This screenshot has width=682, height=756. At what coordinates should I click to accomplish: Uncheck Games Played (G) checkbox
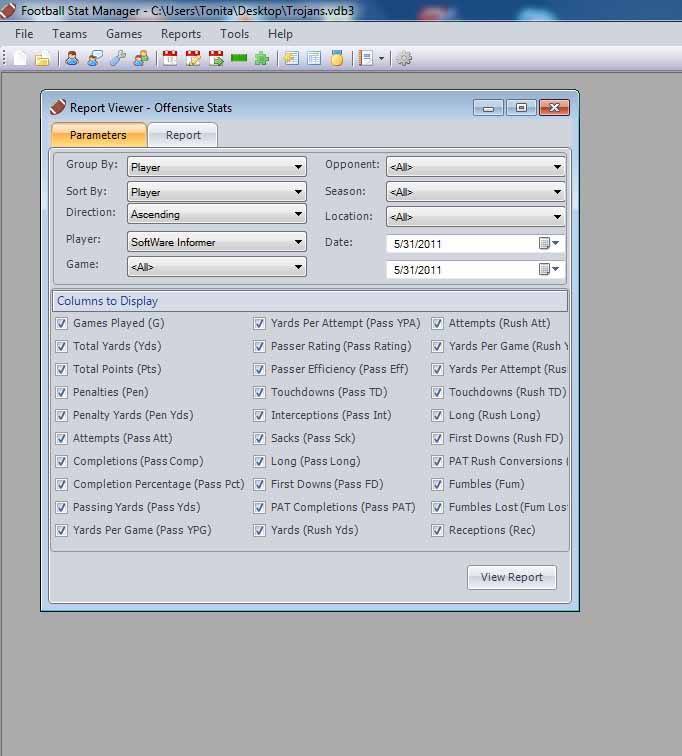62,323
